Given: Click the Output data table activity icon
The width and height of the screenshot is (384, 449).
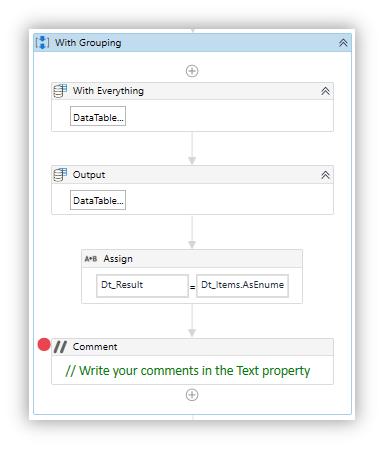Looking at the screenshot, I should (60, 175).
